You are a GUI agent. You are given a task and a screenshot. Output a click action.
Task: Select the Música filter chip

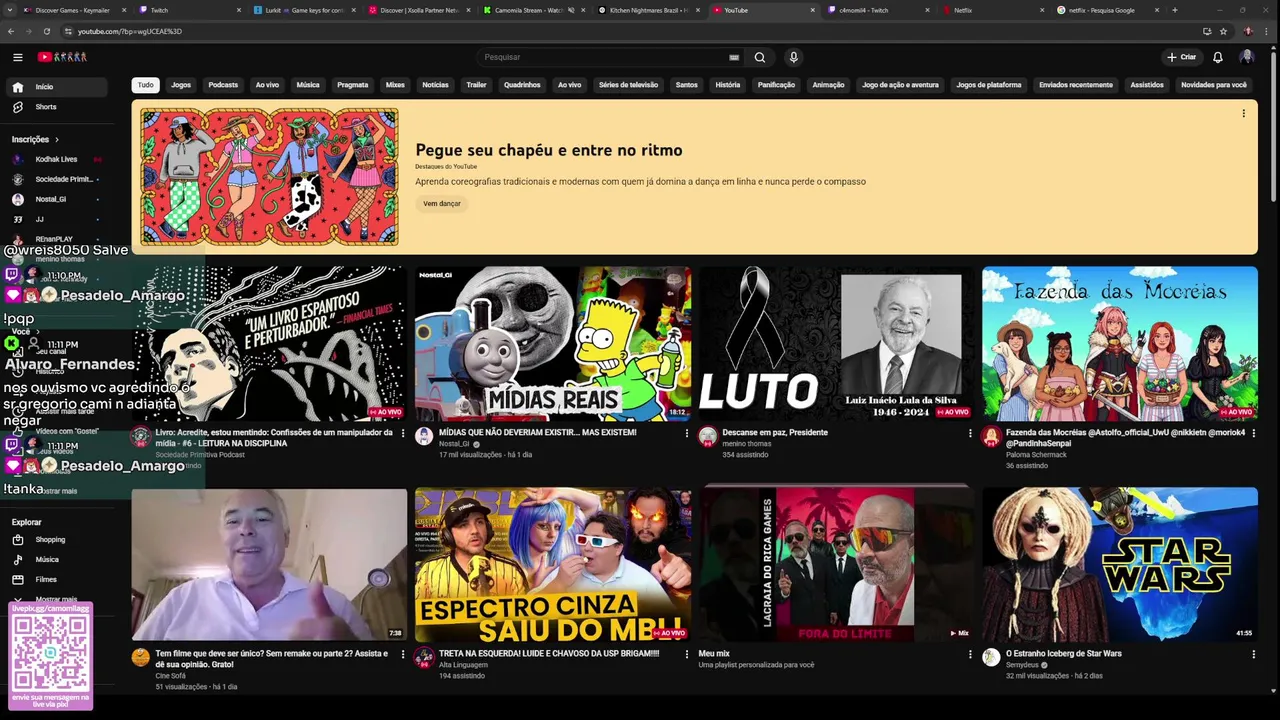[x=308, y=85]
